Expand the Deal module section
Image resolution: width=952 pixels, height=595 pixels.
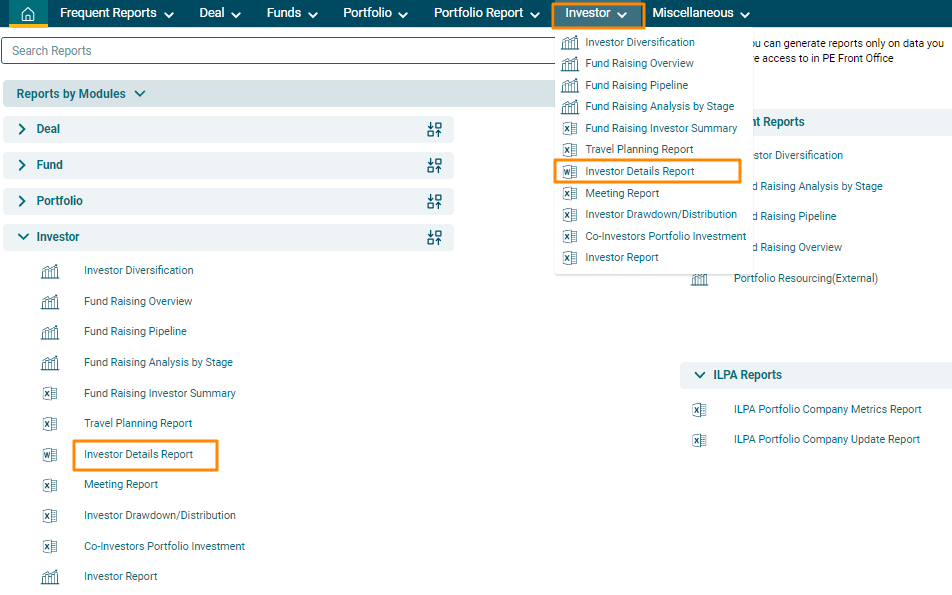23,130
